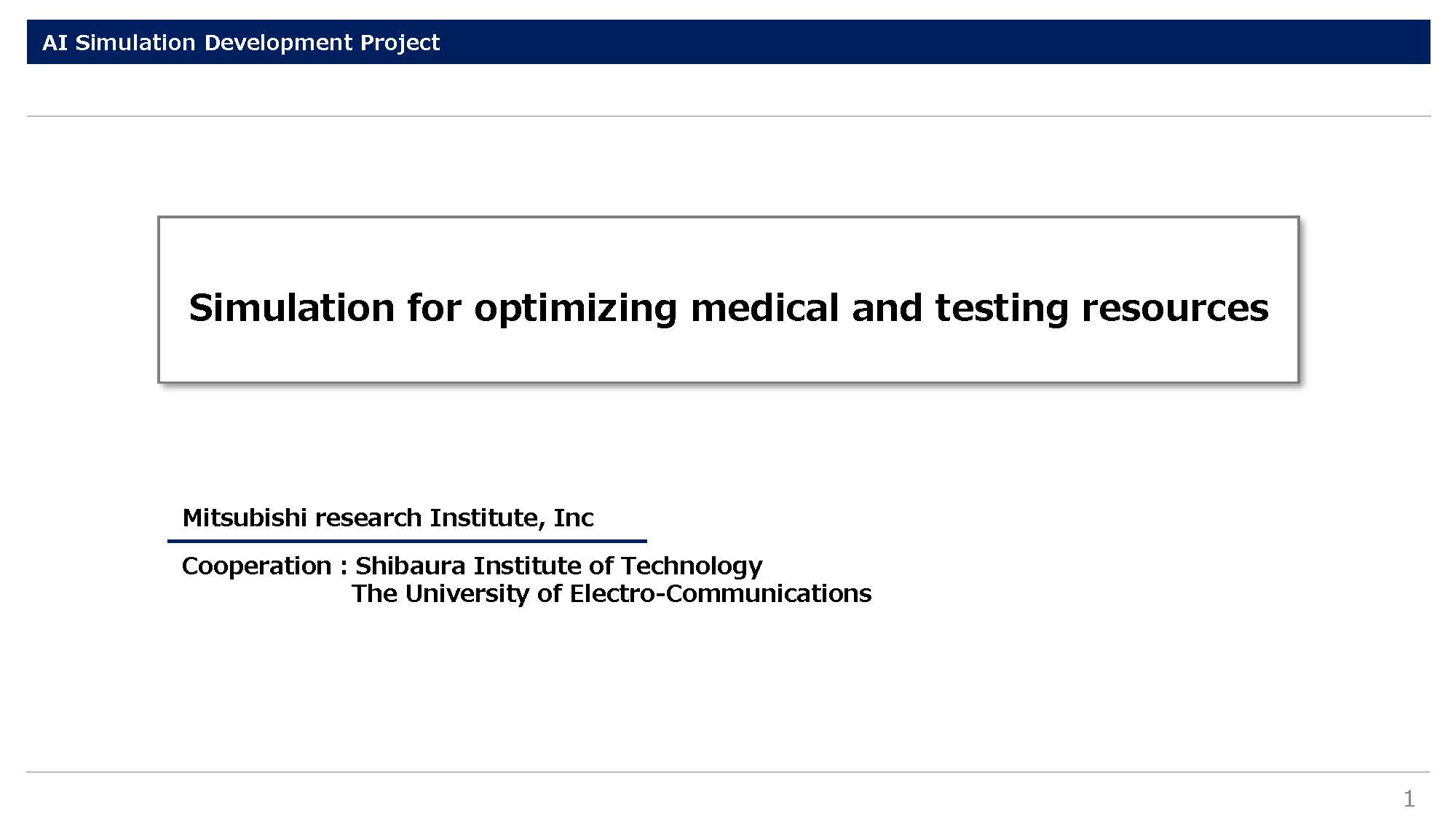Select the page number 1
This screenshot has height=819, width=1456.
(x=1409, y=799)
